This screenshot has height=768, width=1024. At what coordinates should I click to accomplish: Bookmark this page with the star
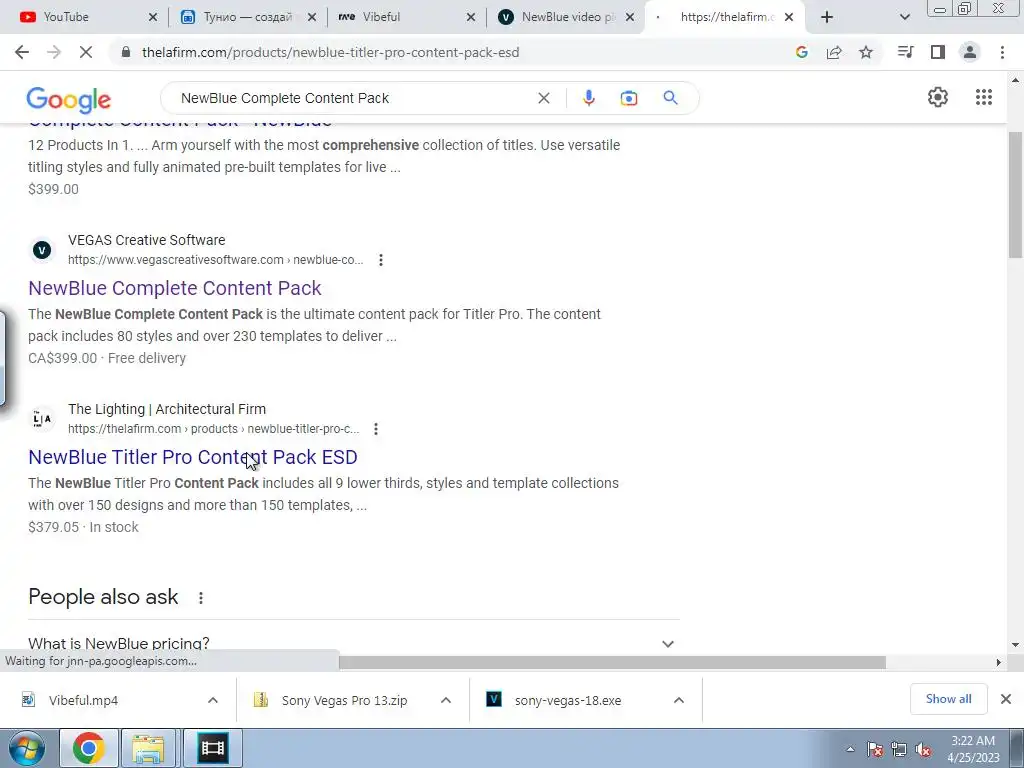(866, 52)
